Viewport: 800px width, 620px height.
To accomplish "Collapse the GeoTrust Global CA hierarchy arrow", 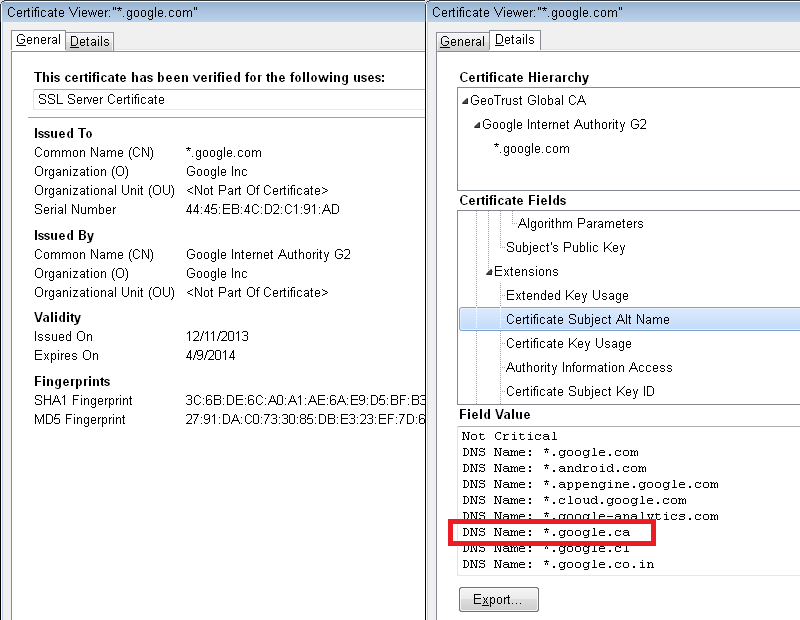I will click(x=465, y=101).
